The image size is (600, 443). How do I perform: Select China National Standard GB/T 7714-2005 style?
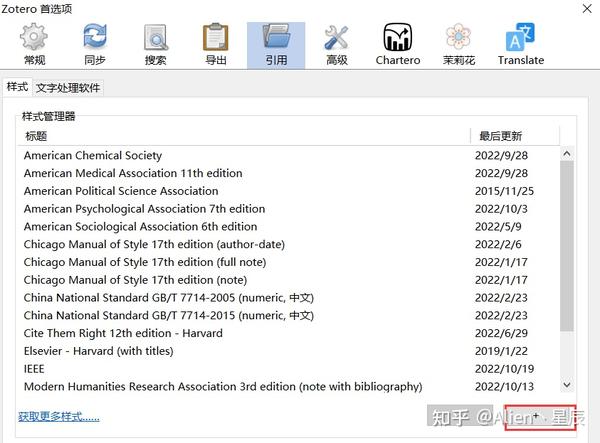point(288,298)
